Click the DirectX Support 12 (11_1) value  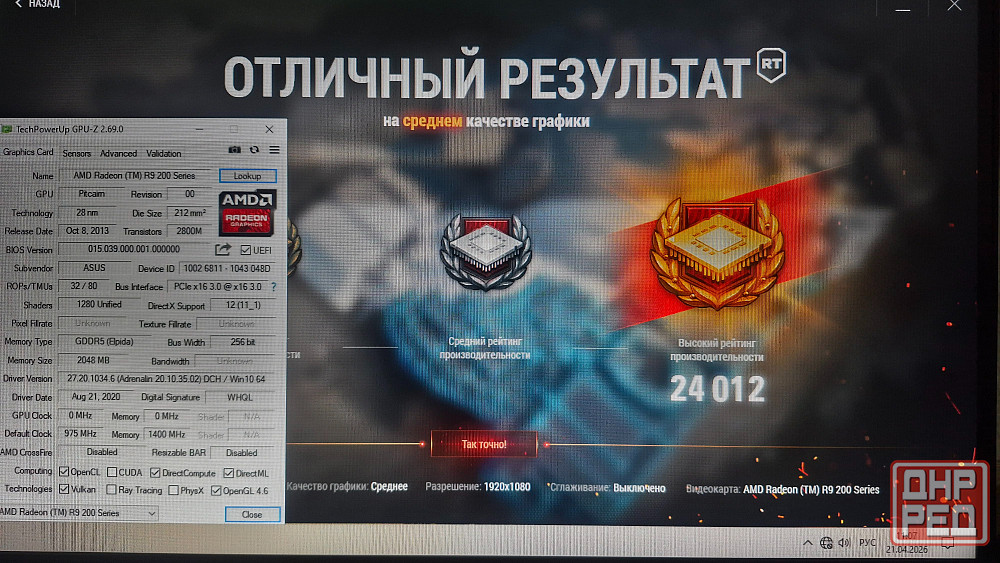[243, 305]
